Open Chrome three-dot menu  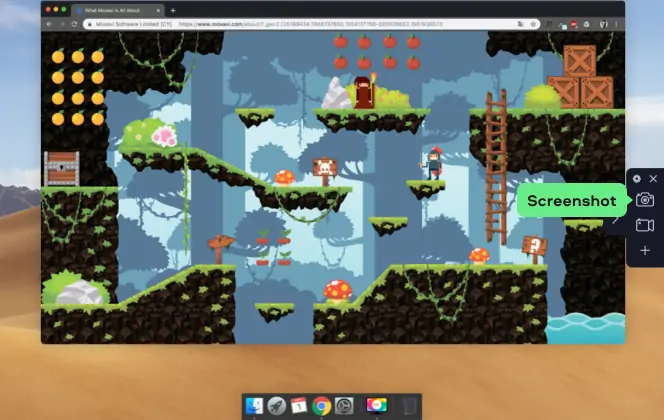click(x=616, y=24)
